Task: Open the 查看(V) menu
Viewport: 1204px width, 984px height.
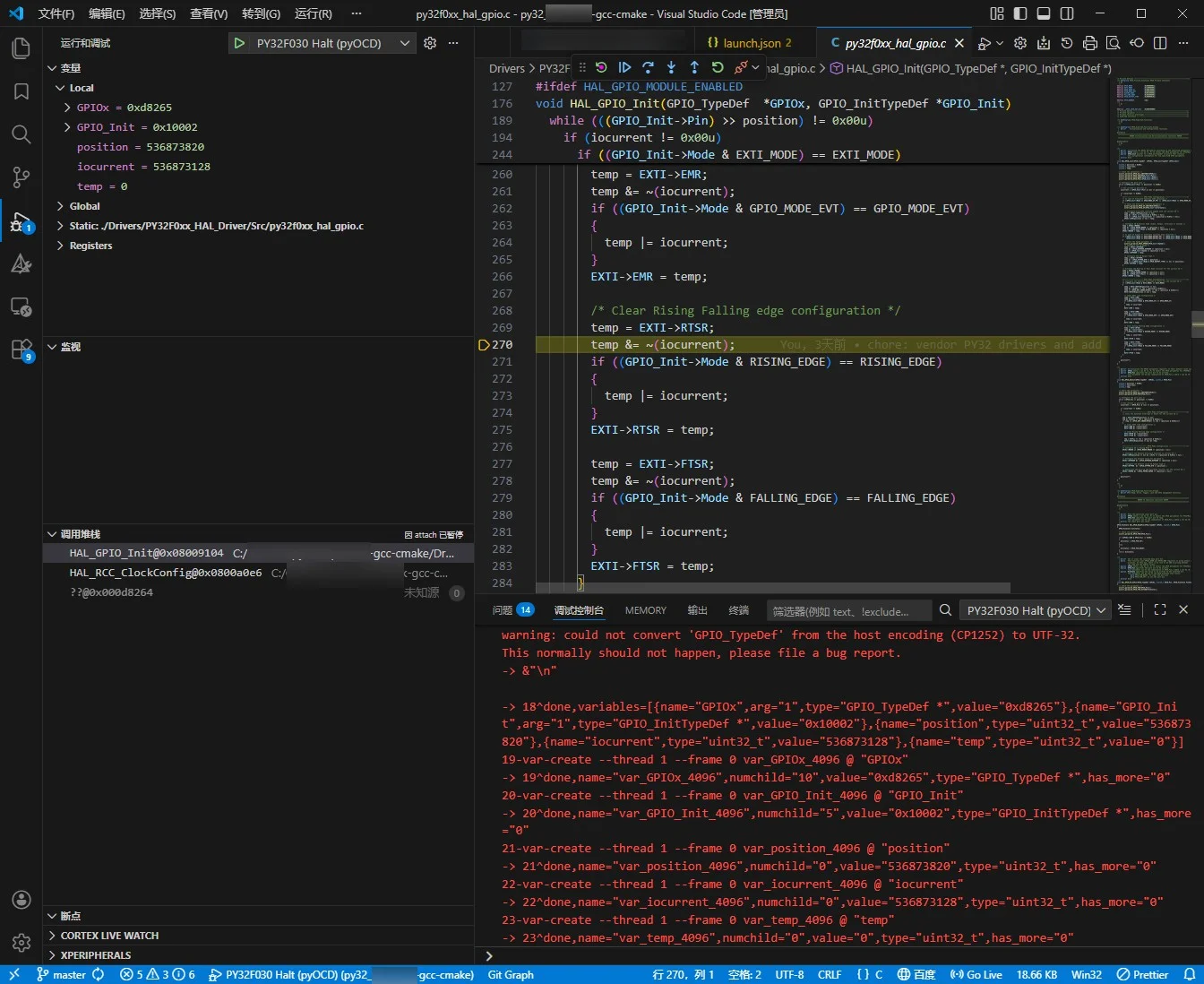Action: (209, 13)
